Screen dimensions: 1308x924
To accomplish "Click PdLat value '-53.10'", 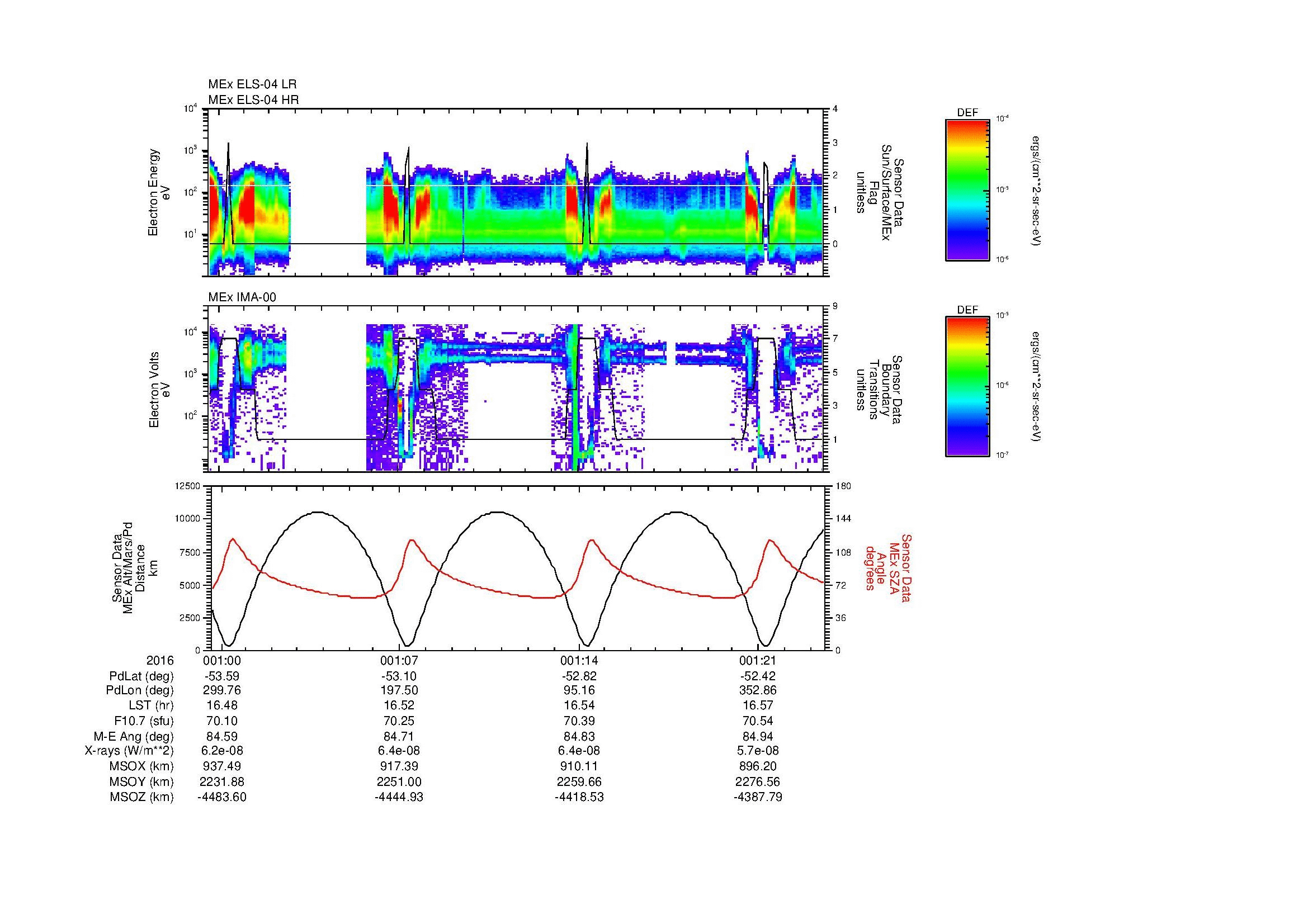I will click(399, 676).
